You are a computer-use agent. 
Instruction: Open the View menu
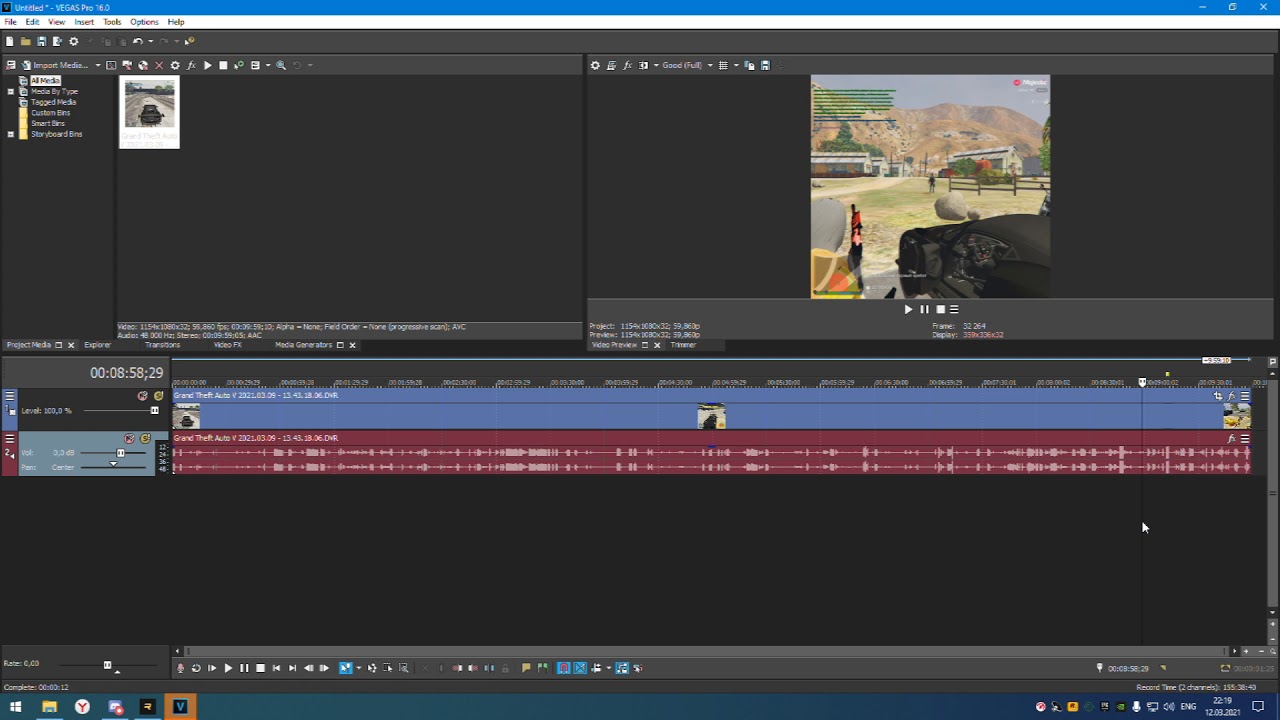click(57, 22)
